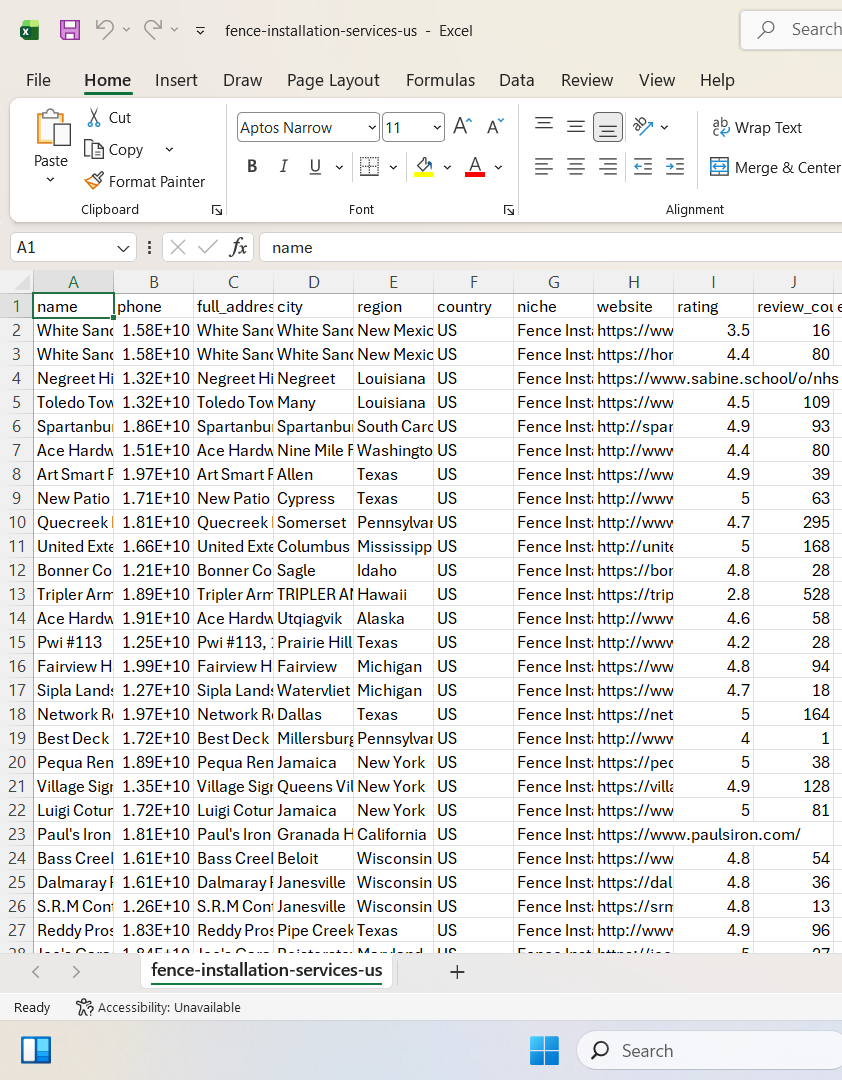Image resolution: width=842 pixels, height=1080 pixels.
Task: Switch to the Review tab
Action: [x=586, y=81]
